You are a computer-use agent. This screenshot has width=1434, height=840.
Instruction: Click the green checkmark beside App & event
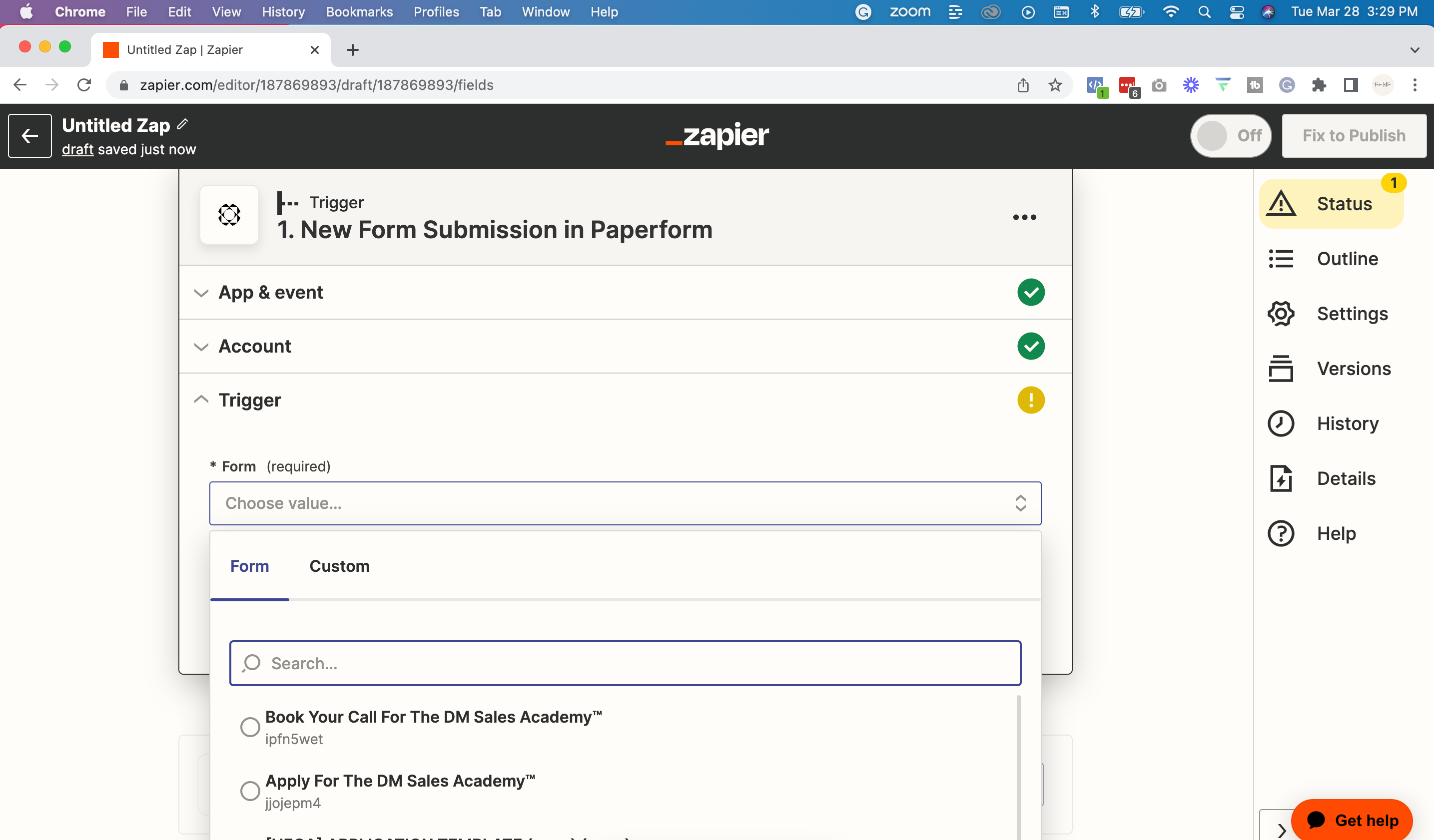[x=1031, y=292]
